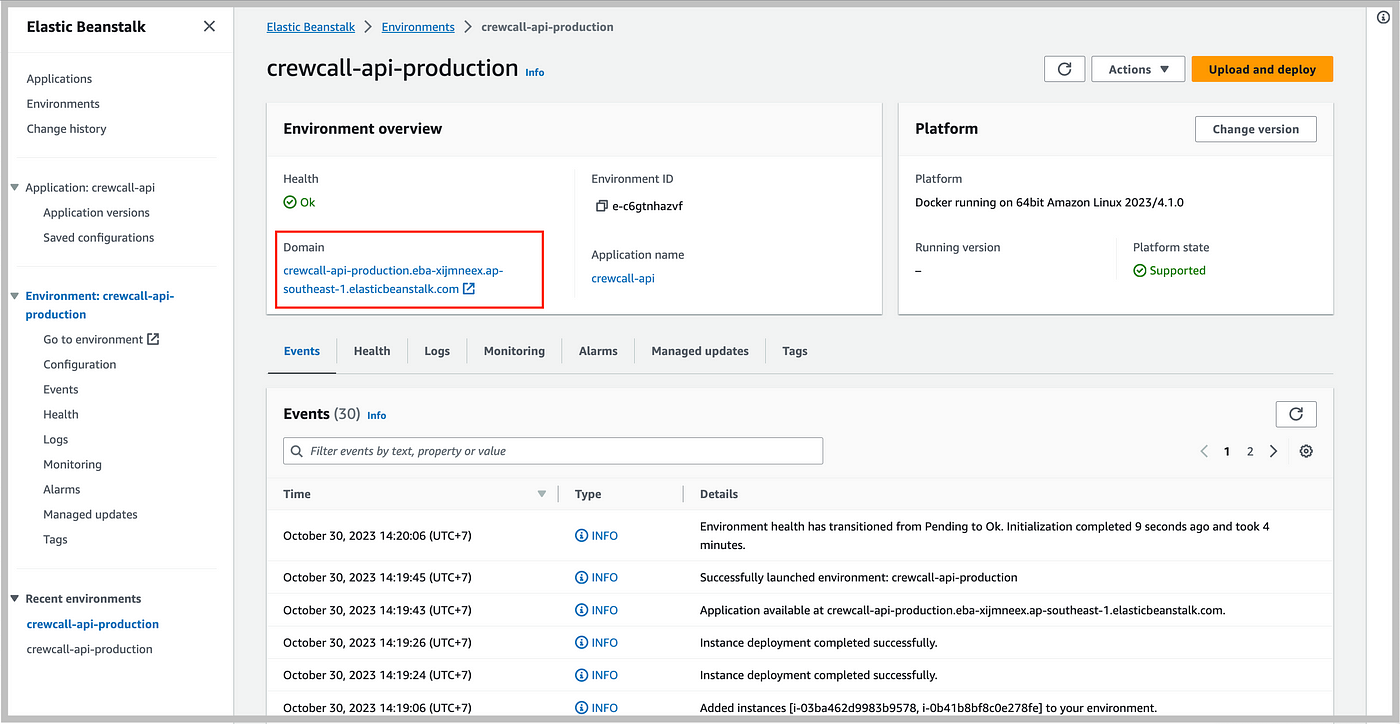The image size is (1400, 724).
Task: Sort events by Time column arrow
Action: pyautogui.click(x=542, y=494)
